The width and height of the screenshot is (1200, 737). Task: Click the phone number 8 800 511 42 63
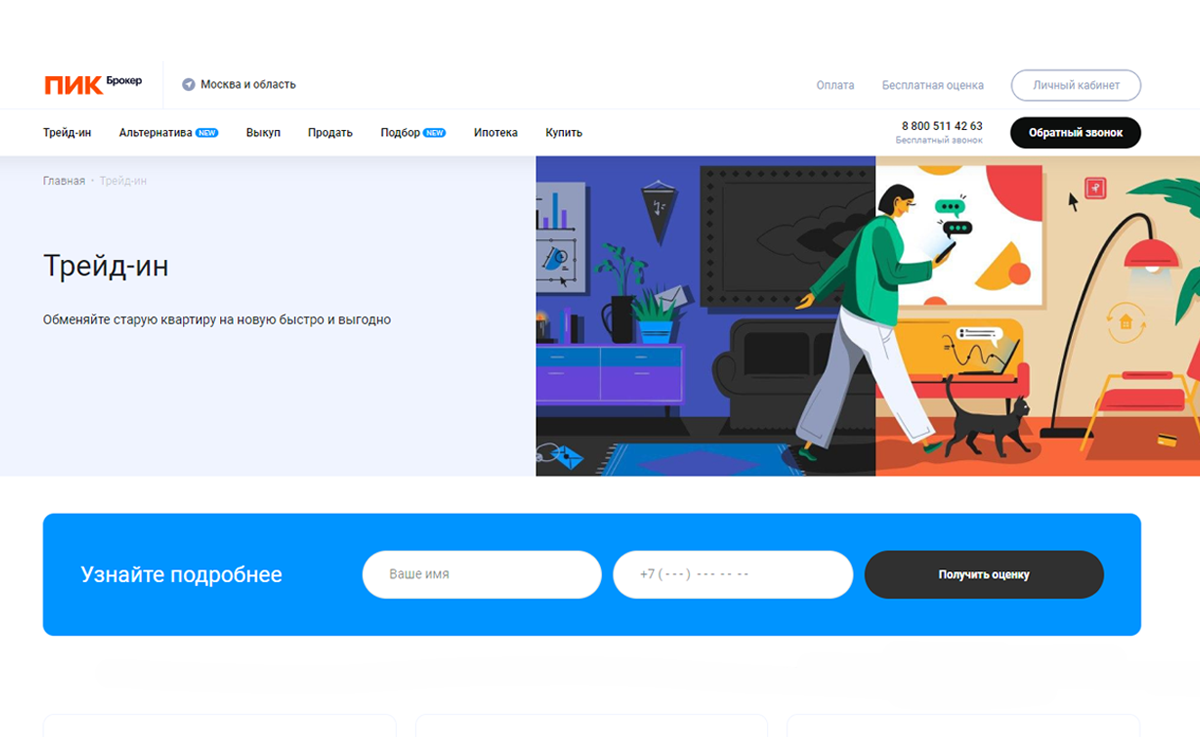(942, 126)
